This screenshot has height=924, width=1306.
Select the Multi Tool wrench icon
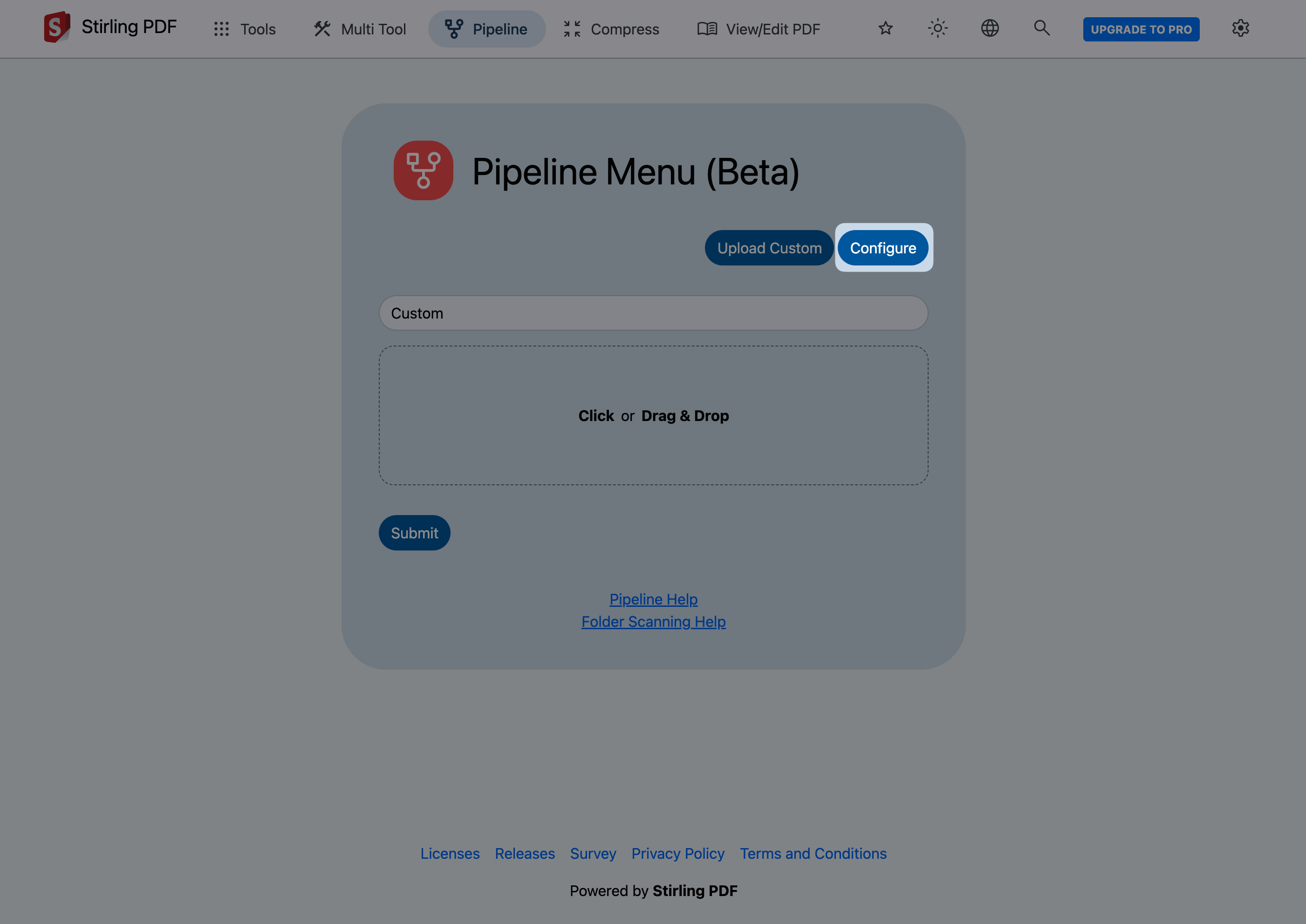pyautogui.click(x=322, y=28)
